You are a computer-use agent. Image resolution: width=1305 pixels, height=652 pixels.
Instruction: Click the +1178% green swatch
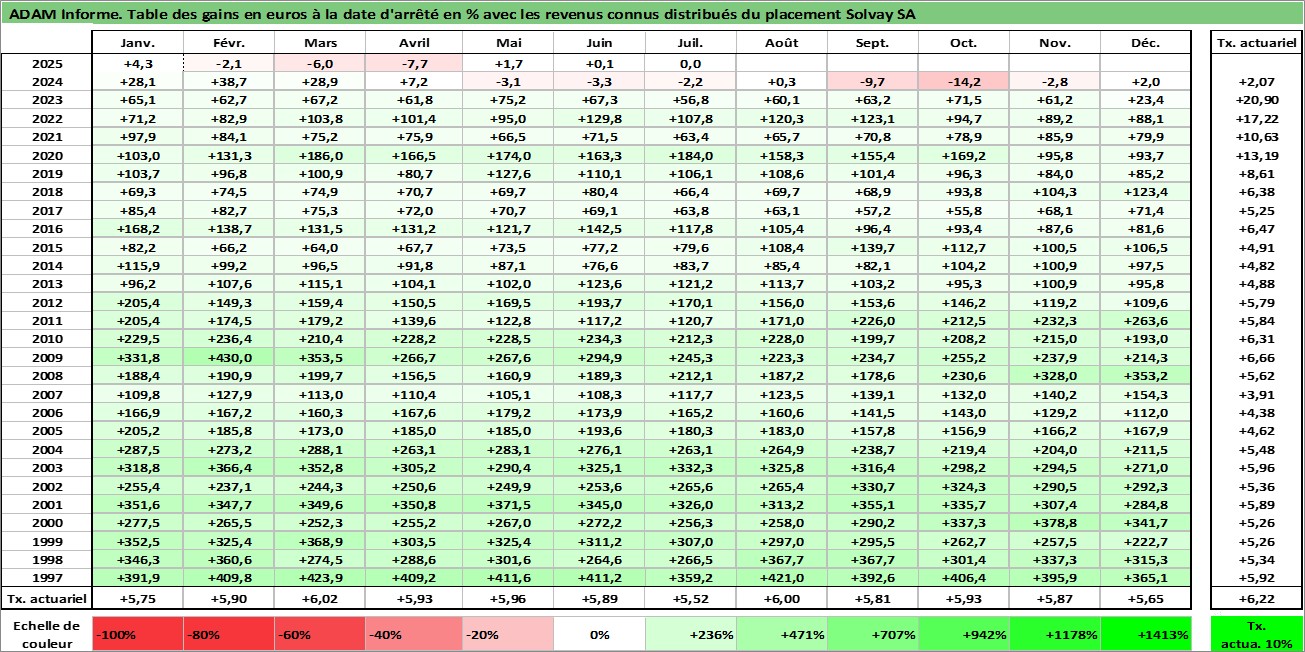(1055, 634)
